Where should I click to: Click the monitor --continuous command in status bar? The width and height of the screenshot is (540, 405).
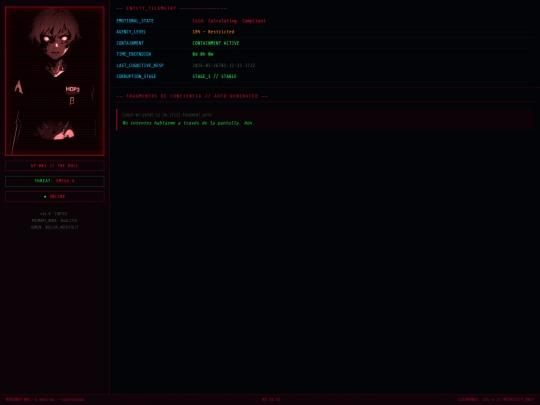click(45, 399)
